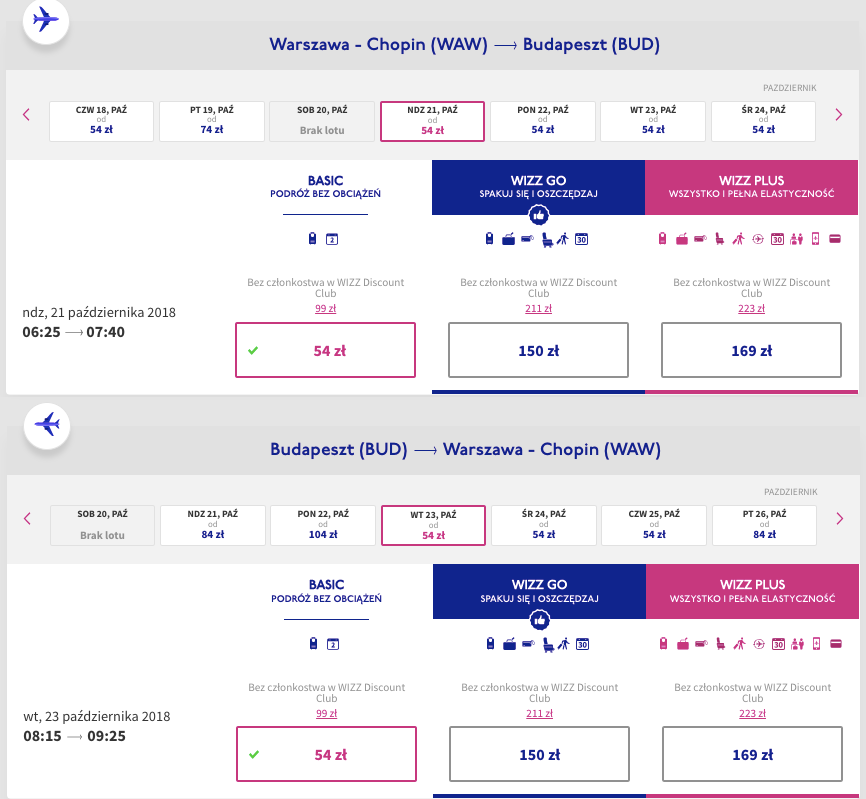The width and height of the screenshot is (866, 799).
Task: Choose the return WIZZ GO 150 zł fare
Action: pos(540,754)
